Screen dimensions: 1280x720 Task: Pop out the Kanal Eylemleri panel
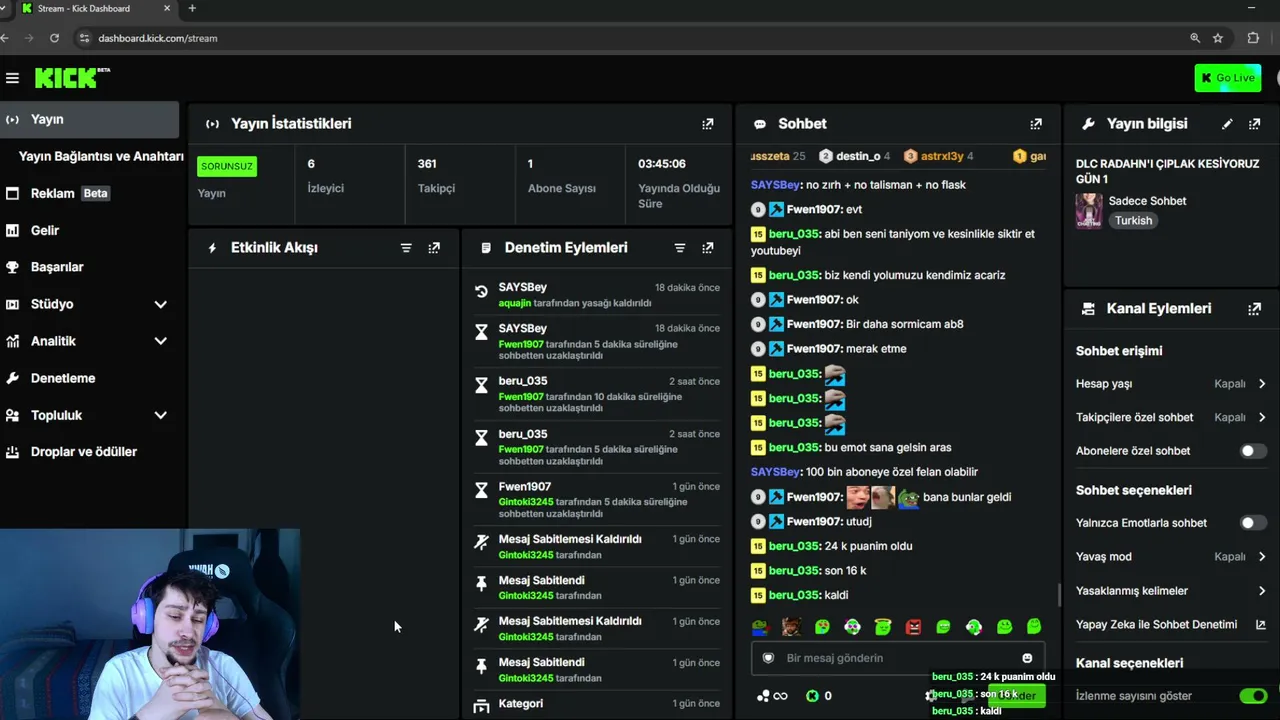(1255, 309)
